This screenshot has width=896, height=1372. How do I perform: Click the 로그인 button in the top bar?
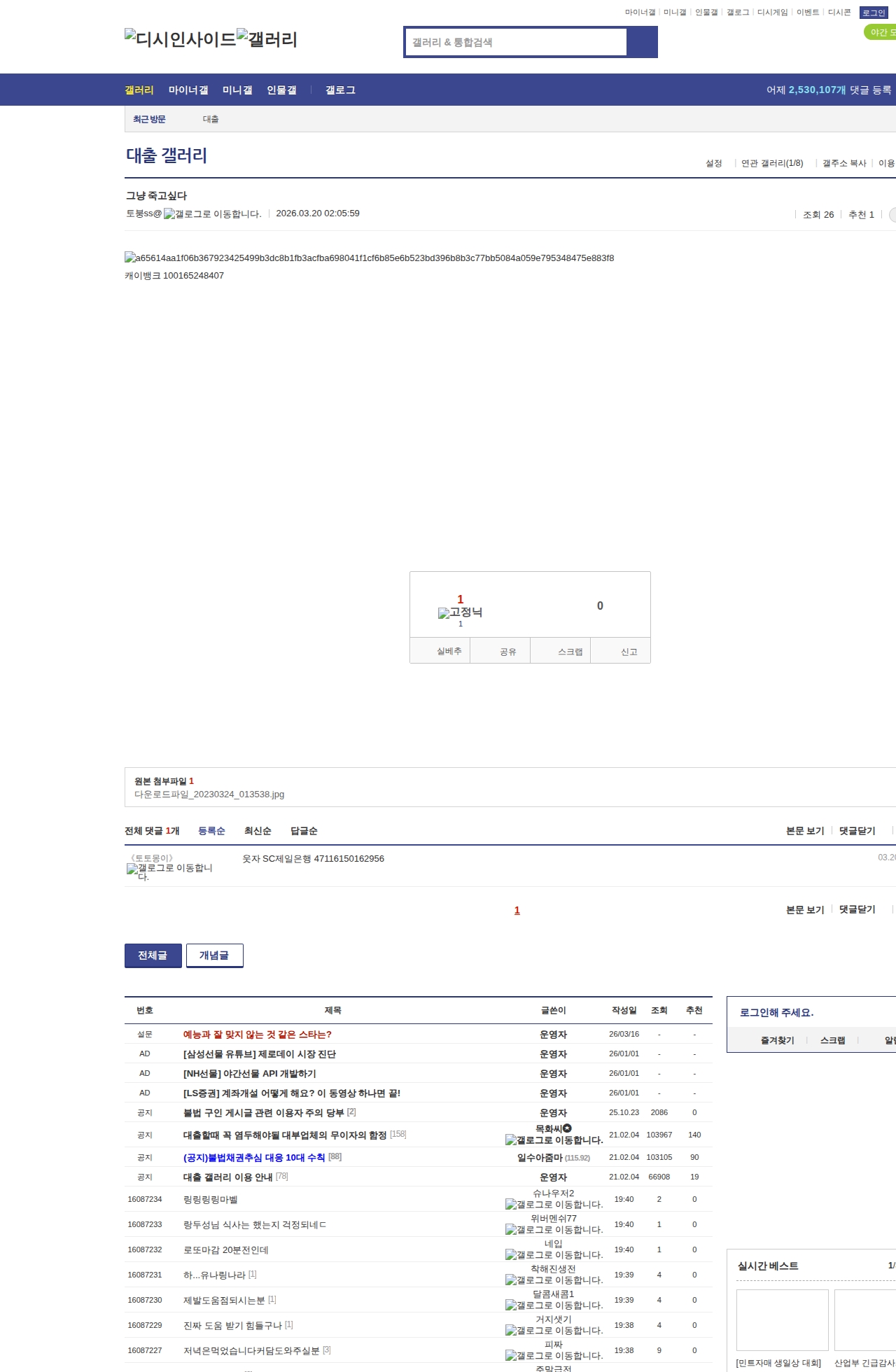pyautogui.click(x=874, y=13)
